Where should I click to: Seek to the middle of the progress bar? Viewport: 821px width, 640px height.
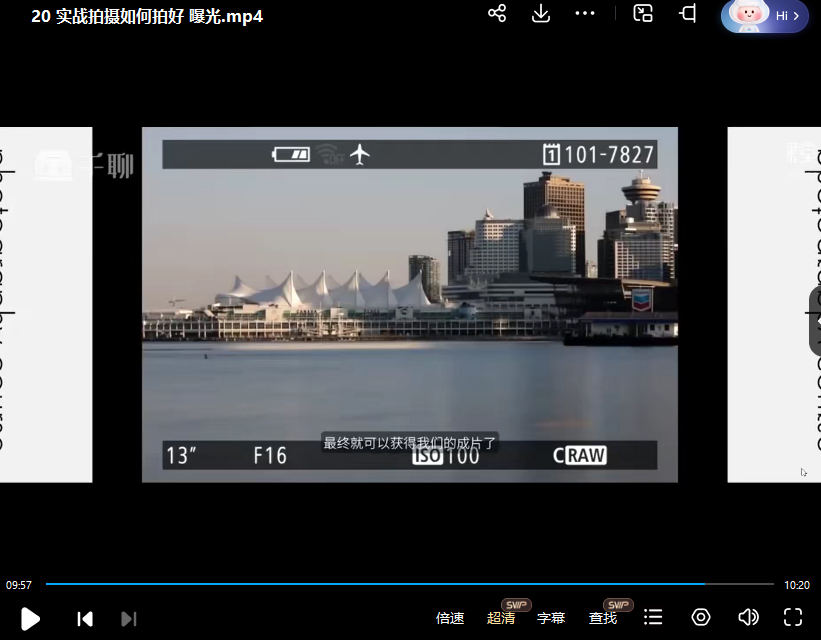pyautogui.click(x=410, y=584)
